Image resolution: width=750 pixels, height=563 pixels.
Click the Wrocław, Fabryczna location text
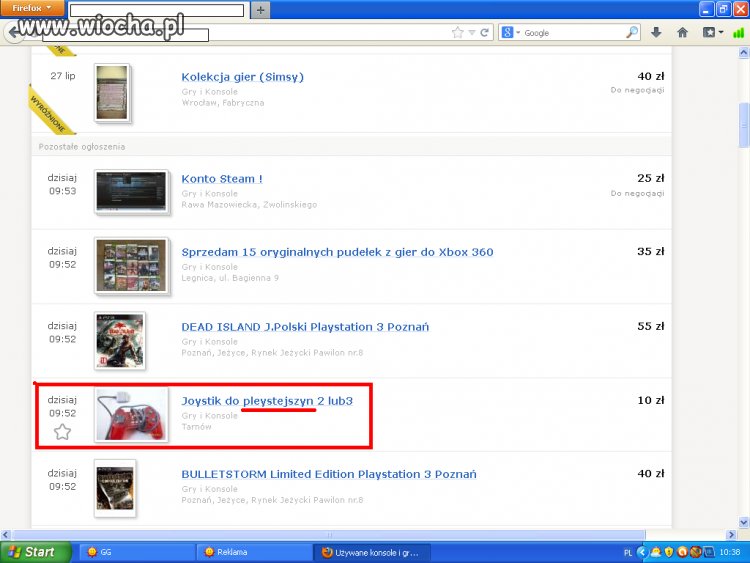pyautogui.click(x=223, y=103)
